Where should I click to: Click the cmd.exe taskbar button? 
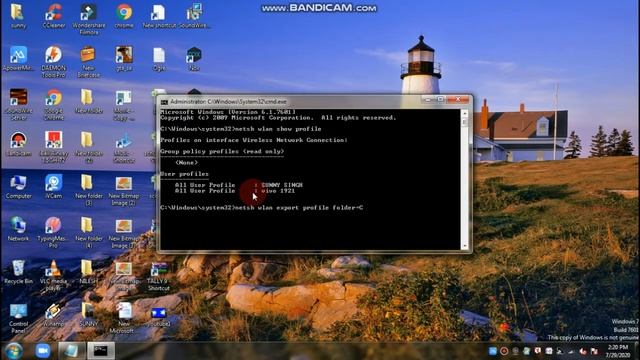pos(100,351)
